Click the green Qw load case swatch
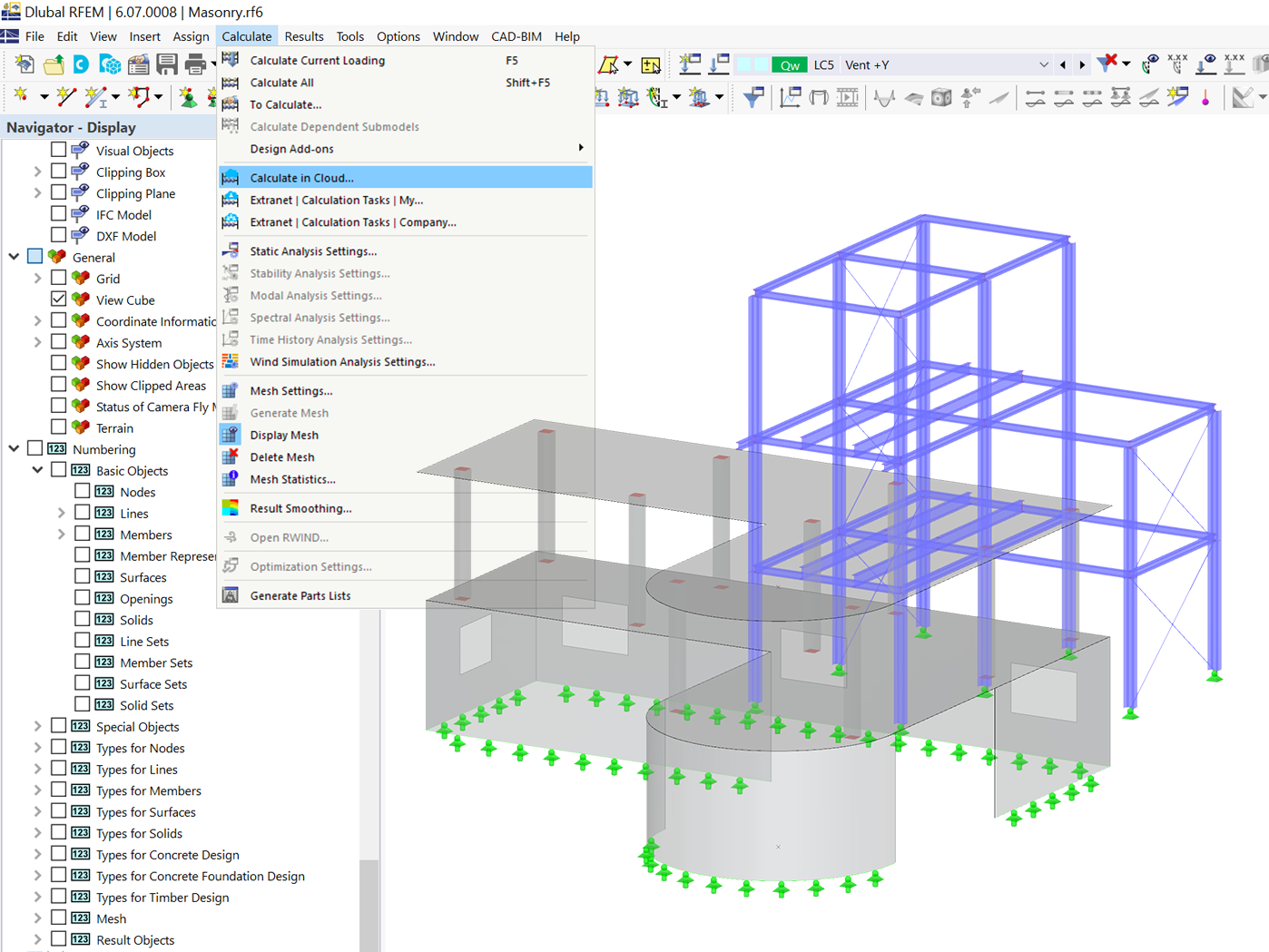Viewport: 1269px width, 952px height. [x=790, y=64]
